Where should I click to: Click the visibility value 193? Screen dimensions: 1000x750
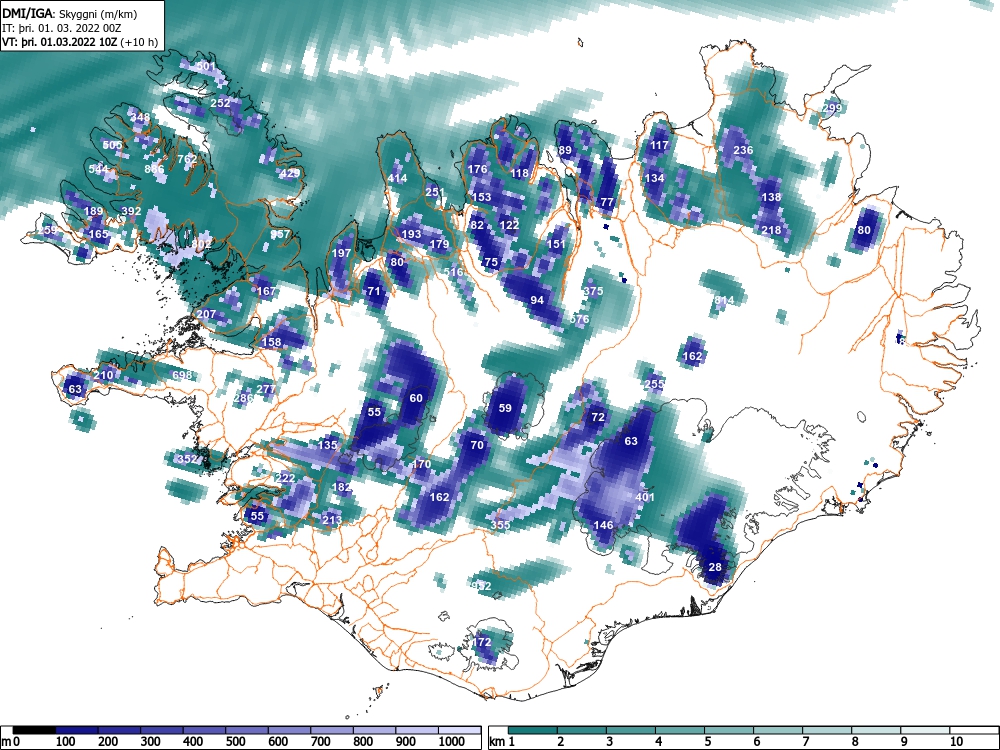(411, 234)
